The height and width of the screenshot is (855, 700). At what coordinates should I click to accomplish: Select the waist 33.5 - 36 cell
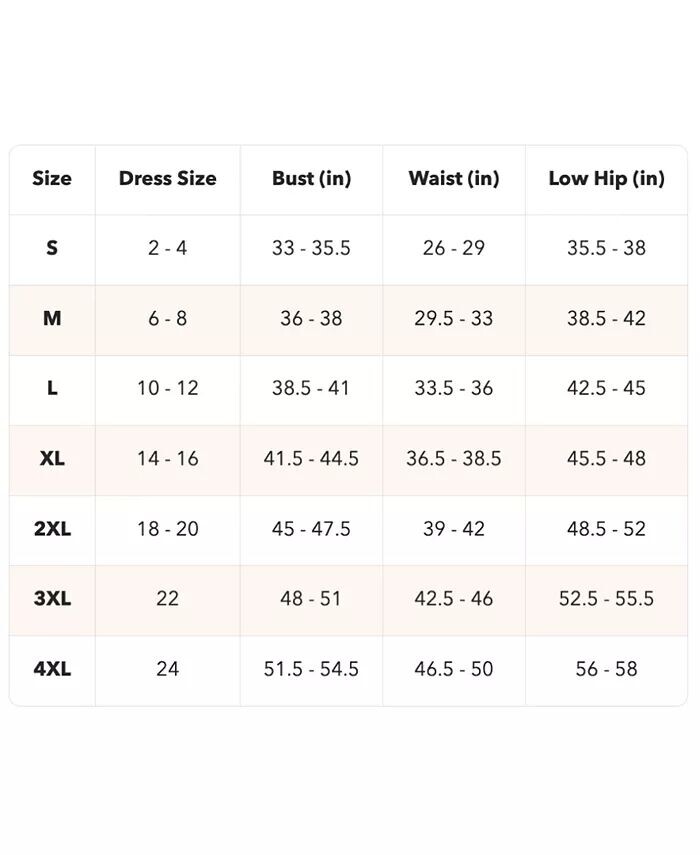tap(454, 388)
